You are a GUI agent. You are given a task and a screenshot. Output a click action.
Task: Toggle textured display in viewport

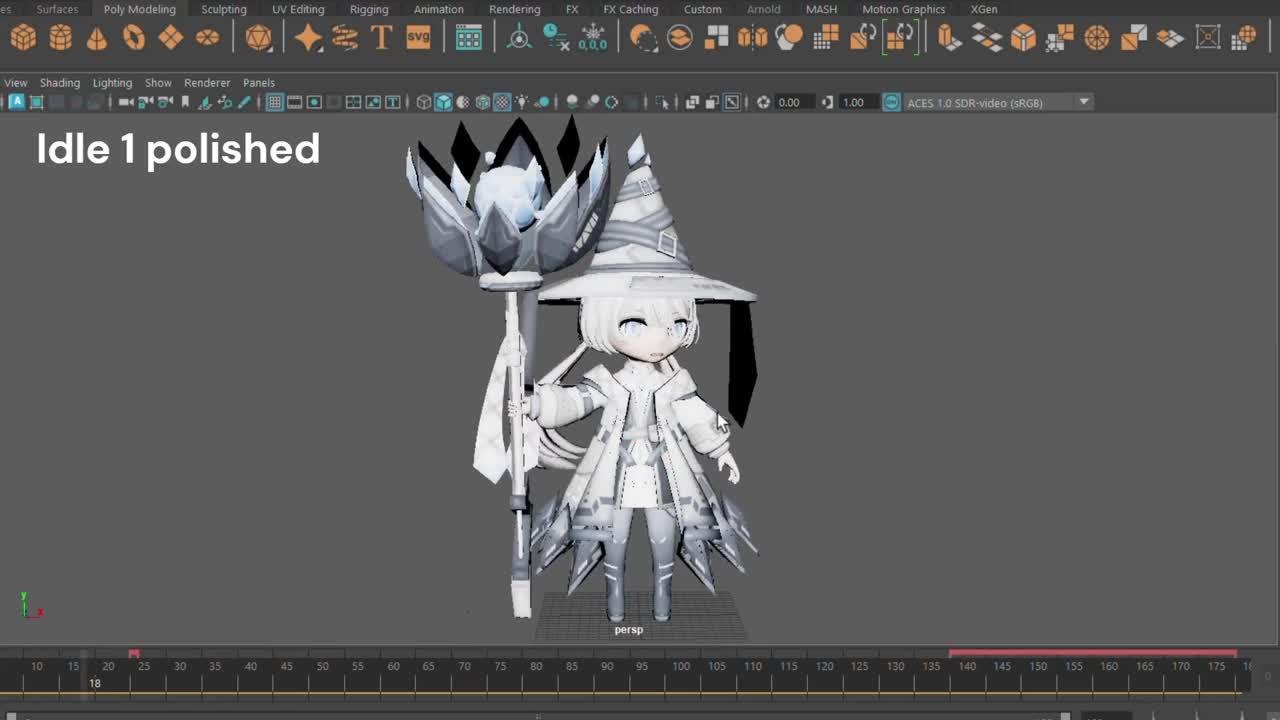pos(502,102)
